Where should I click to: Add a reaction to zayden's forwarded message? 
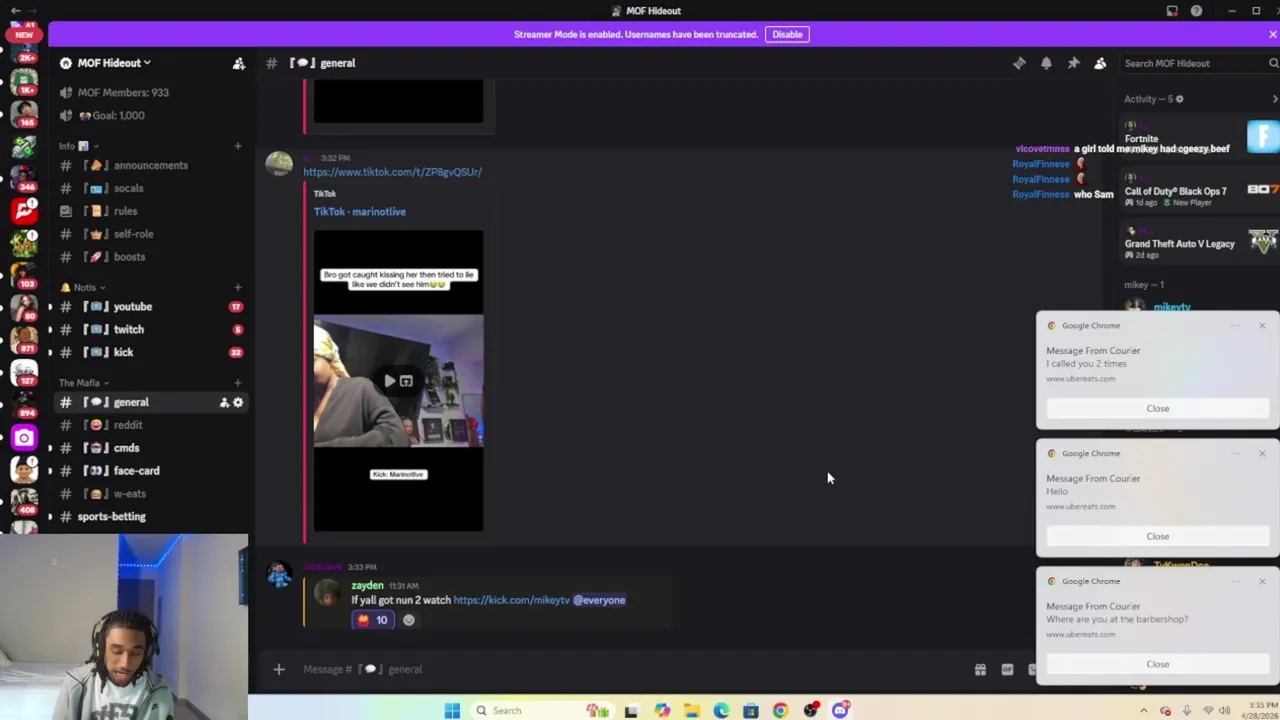408,620
